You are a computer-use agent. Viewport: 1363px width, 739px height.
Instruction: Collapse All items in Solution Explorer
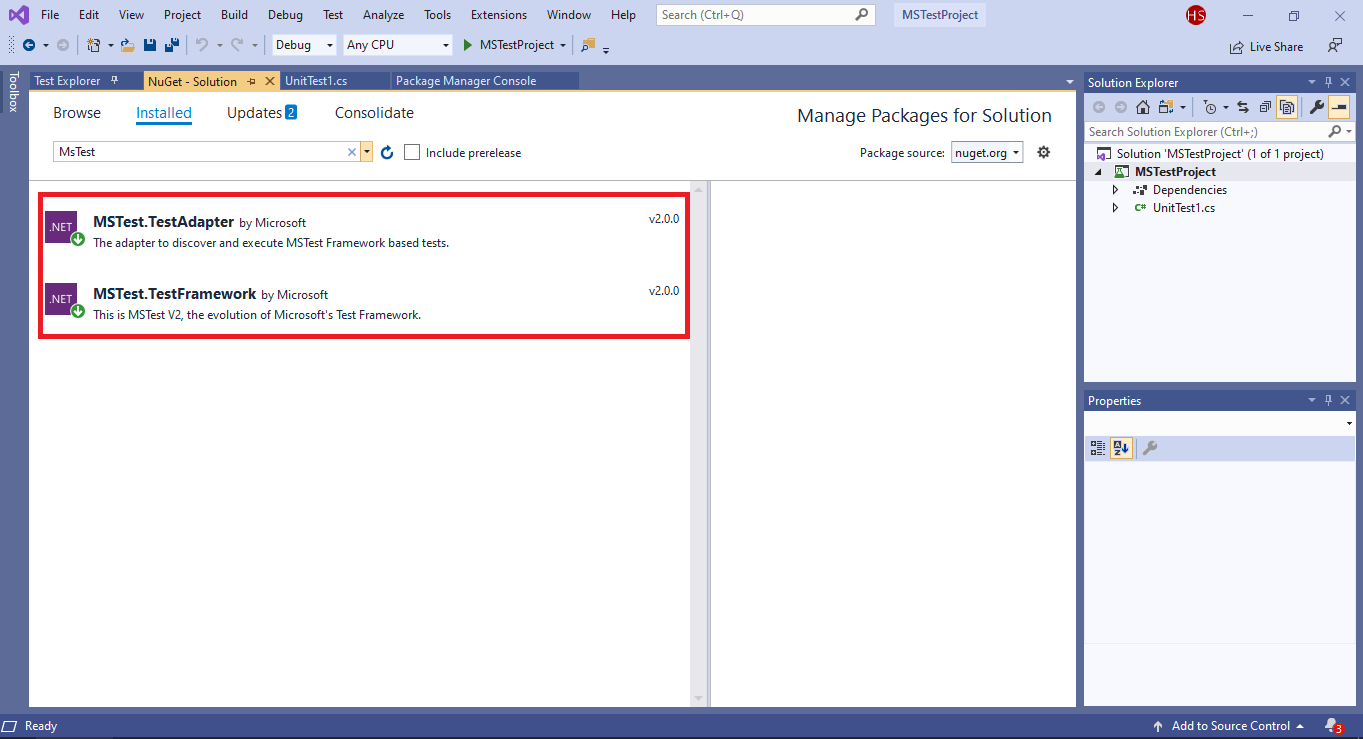(1265, 107)
